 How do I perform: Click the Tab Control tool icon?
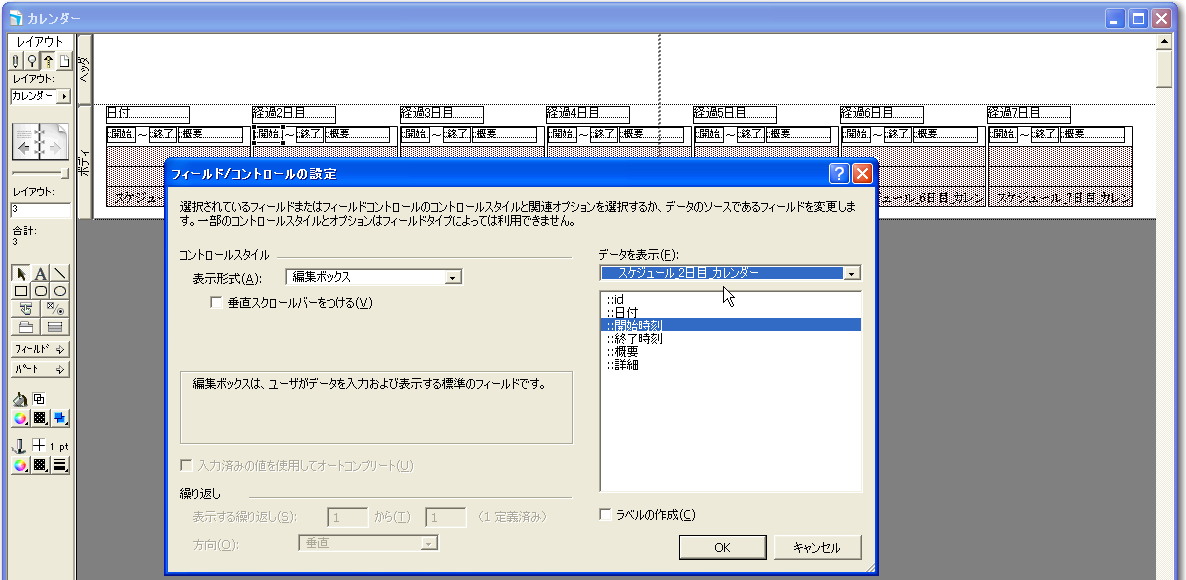click(26, 326)
